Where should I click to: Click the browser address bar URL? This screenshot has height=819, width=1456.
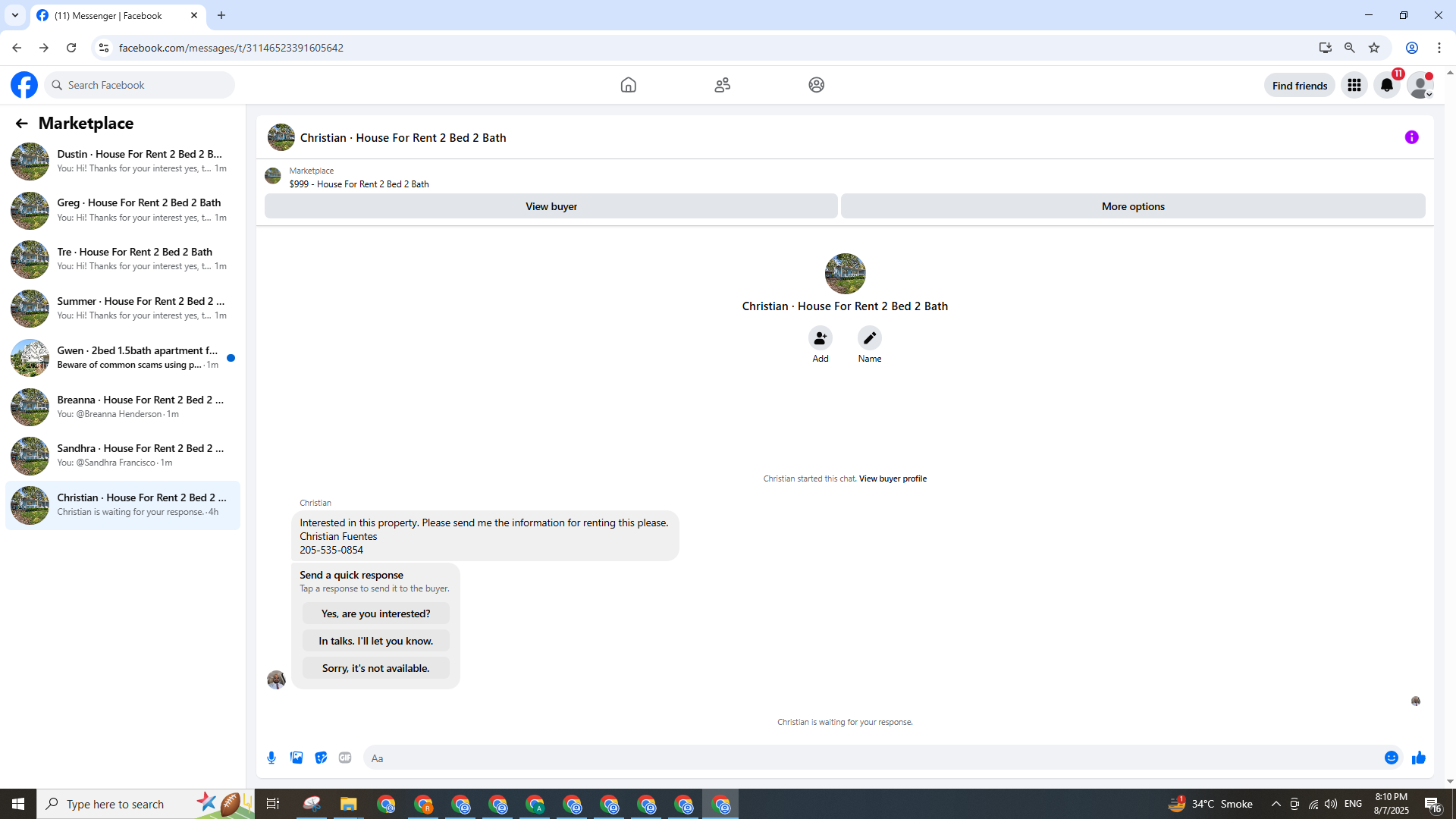coord(231,48)
